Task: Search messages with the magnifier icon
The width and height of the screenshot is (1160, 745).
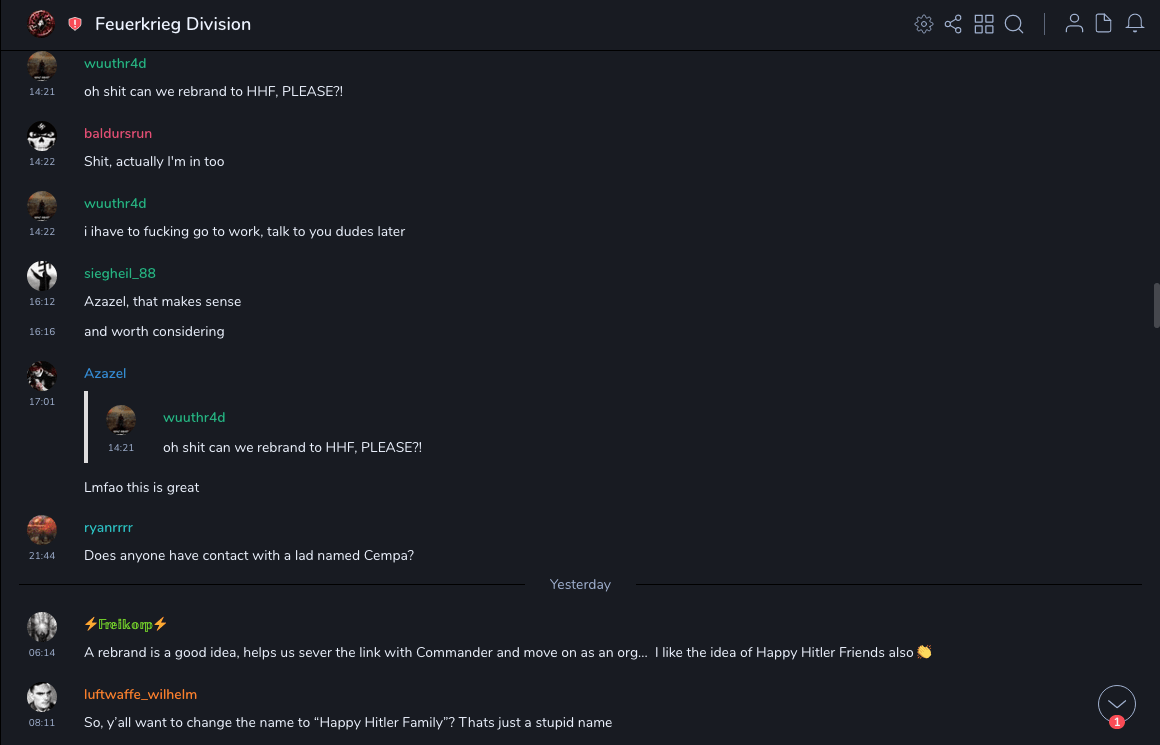Action: click(x=1014, y=24)
